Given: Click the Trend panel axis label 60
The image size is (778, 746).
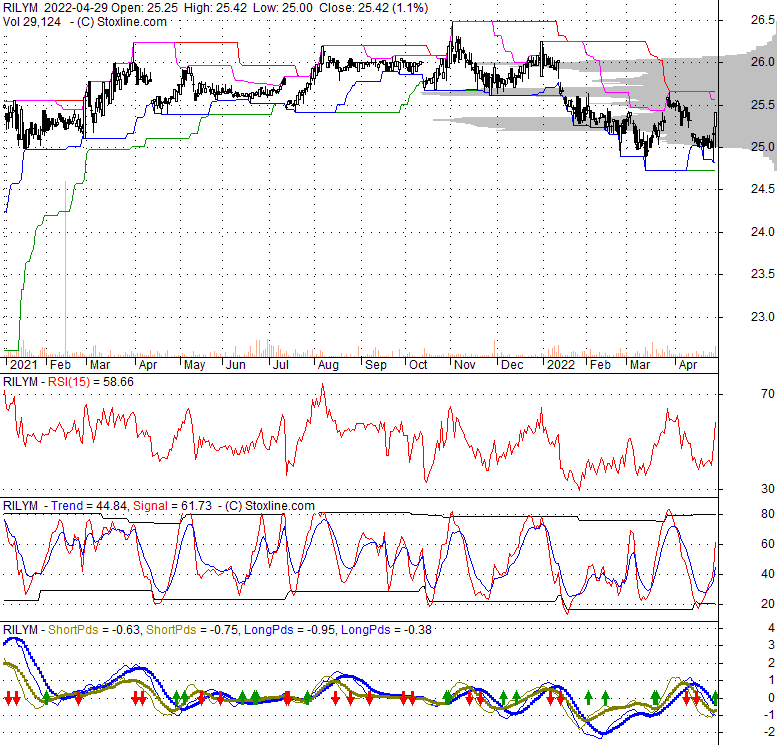Looking at the screenshot, I should click(x=768, y=544).
